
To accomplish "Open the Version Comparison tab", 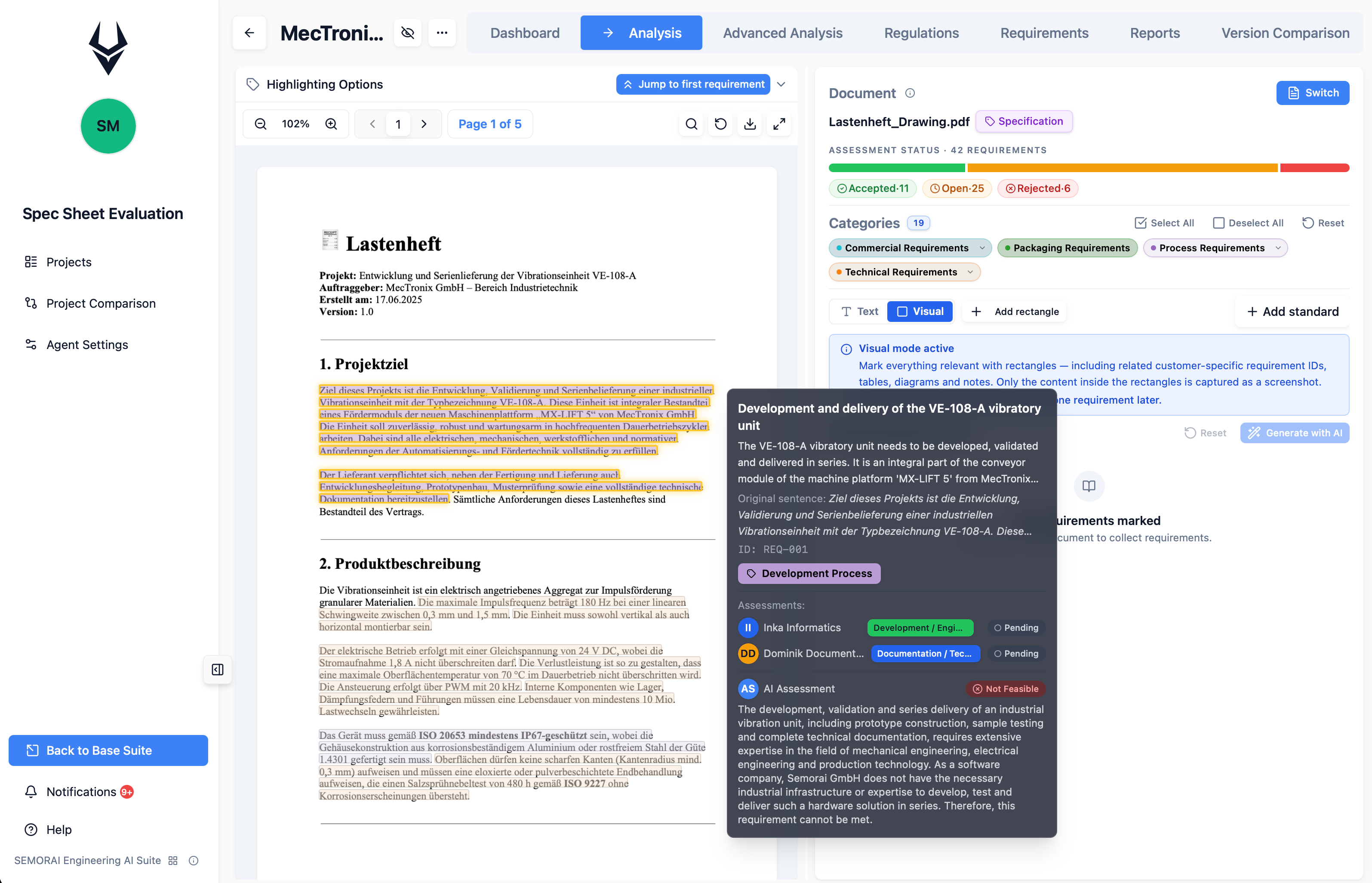I will (x=1286, y=33).
